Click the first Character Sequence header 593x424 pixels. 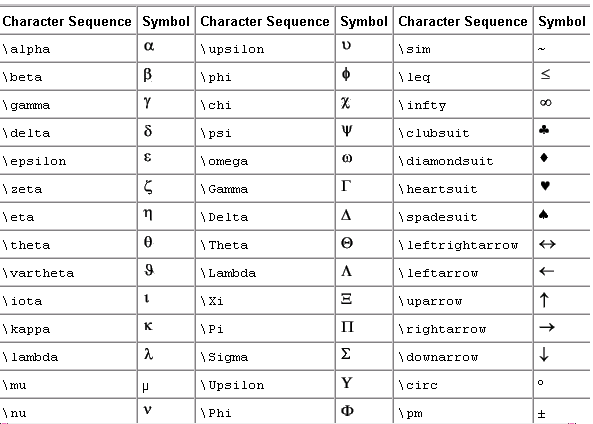(67, 21)
